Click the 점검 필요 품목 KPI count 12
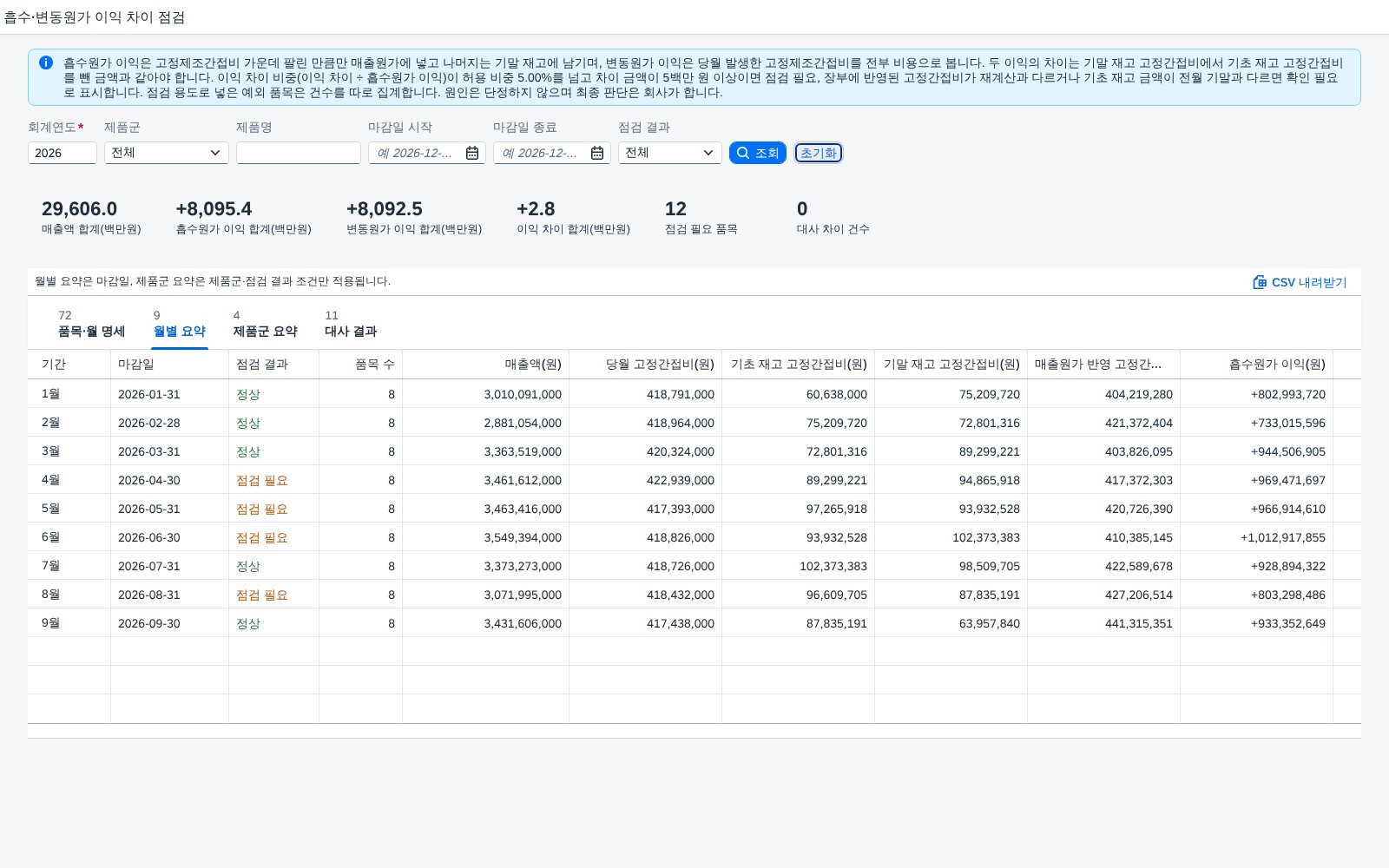Image resolution: width=1389 pixels, height=868 pixels. [x=675, y=209]
